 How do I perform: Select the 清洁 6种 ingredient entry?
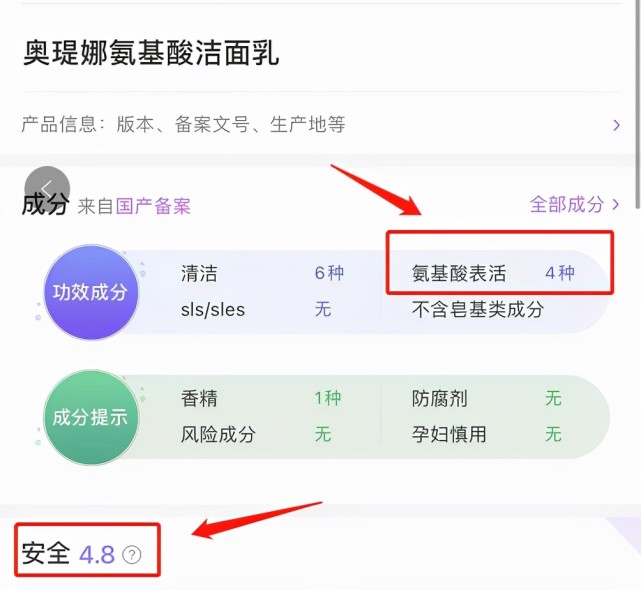click(x=262, y=273)
